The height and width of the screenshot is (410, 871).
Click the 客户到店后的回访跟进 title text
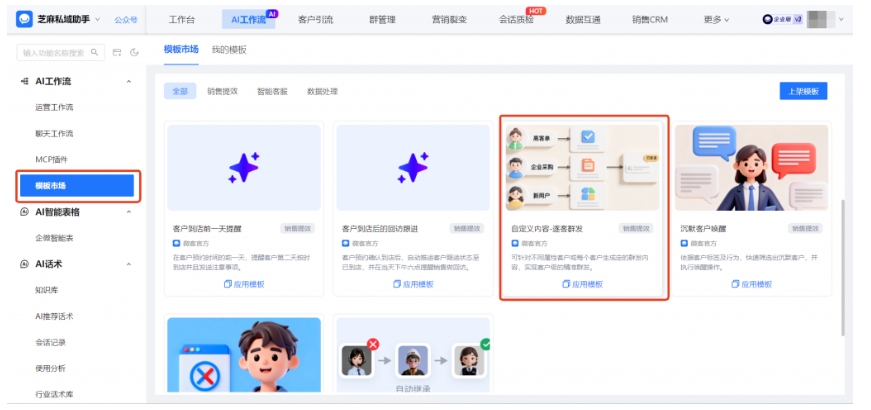tap(379, 228)
